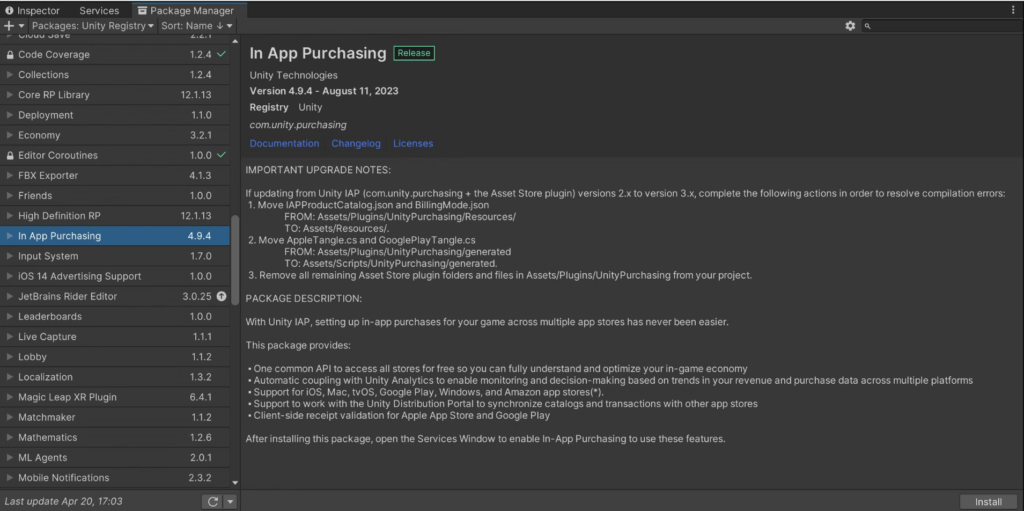Expand FBX Exporter versions arrow
The width and height of the screenshot is (1024, 511).
10,175
